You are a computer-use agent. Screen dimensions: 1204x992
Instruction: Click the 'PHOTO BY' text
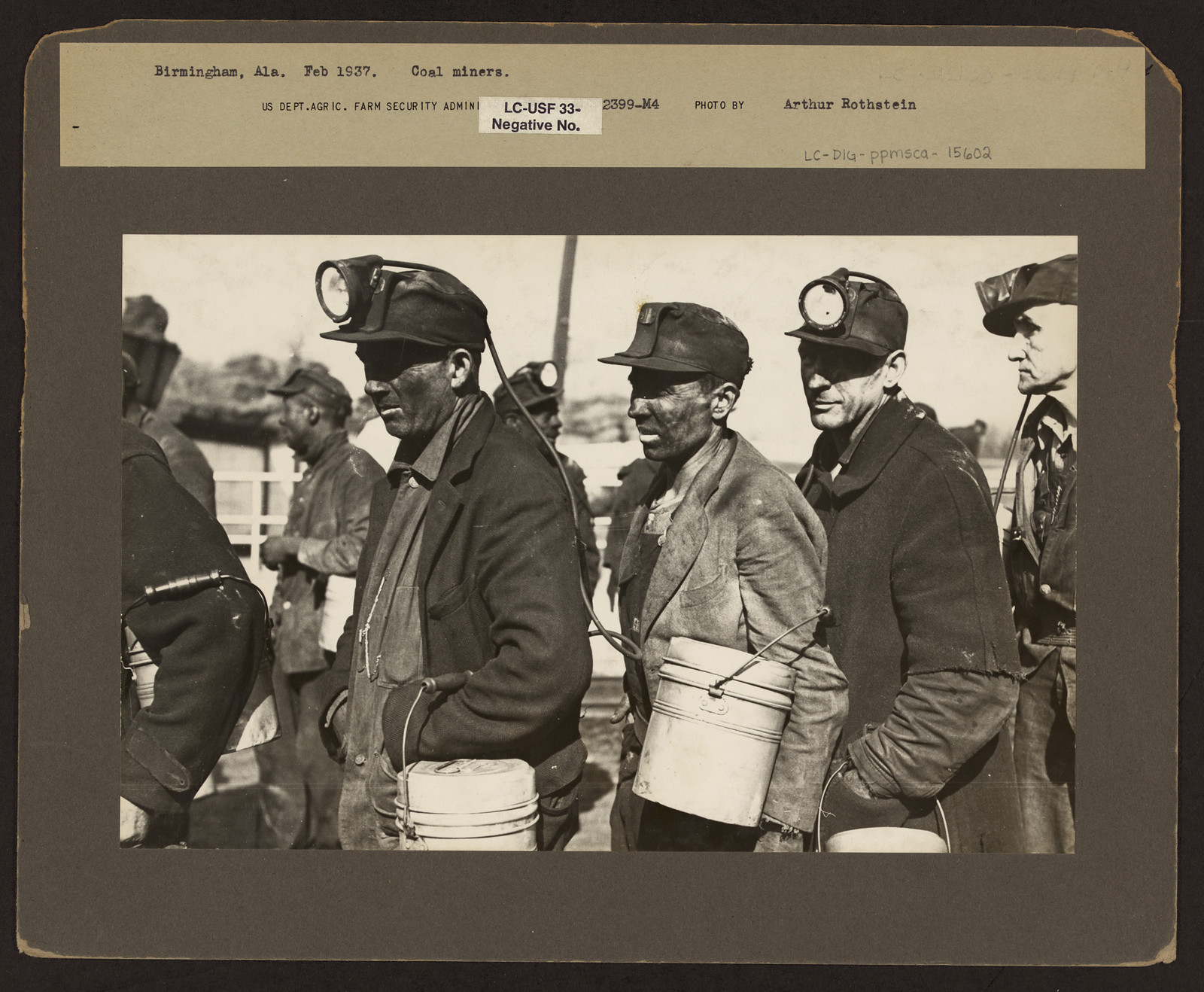click(719, 105)
